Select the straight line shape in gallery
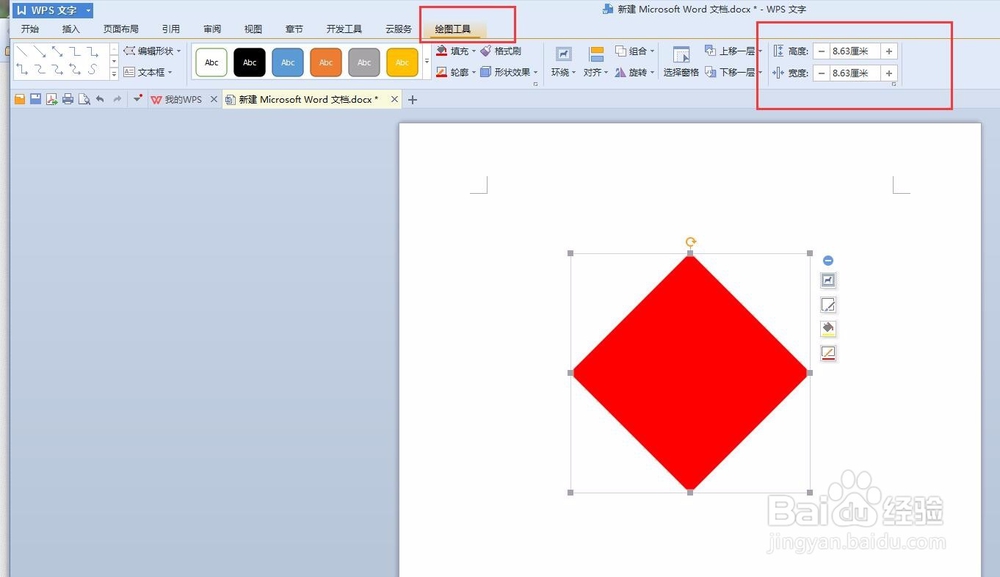The height and width of the screenshot is (577, 1000). pos(22,52)
